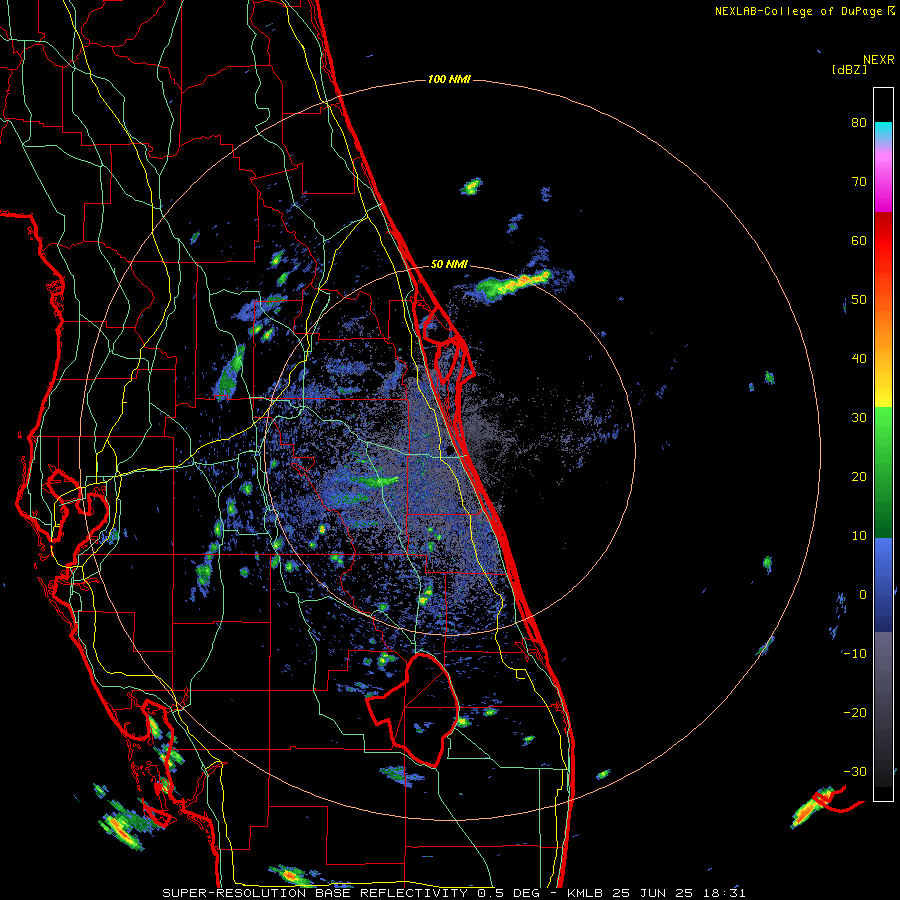Pick the cyan top segment of the color bar

(x=883, y=132)
